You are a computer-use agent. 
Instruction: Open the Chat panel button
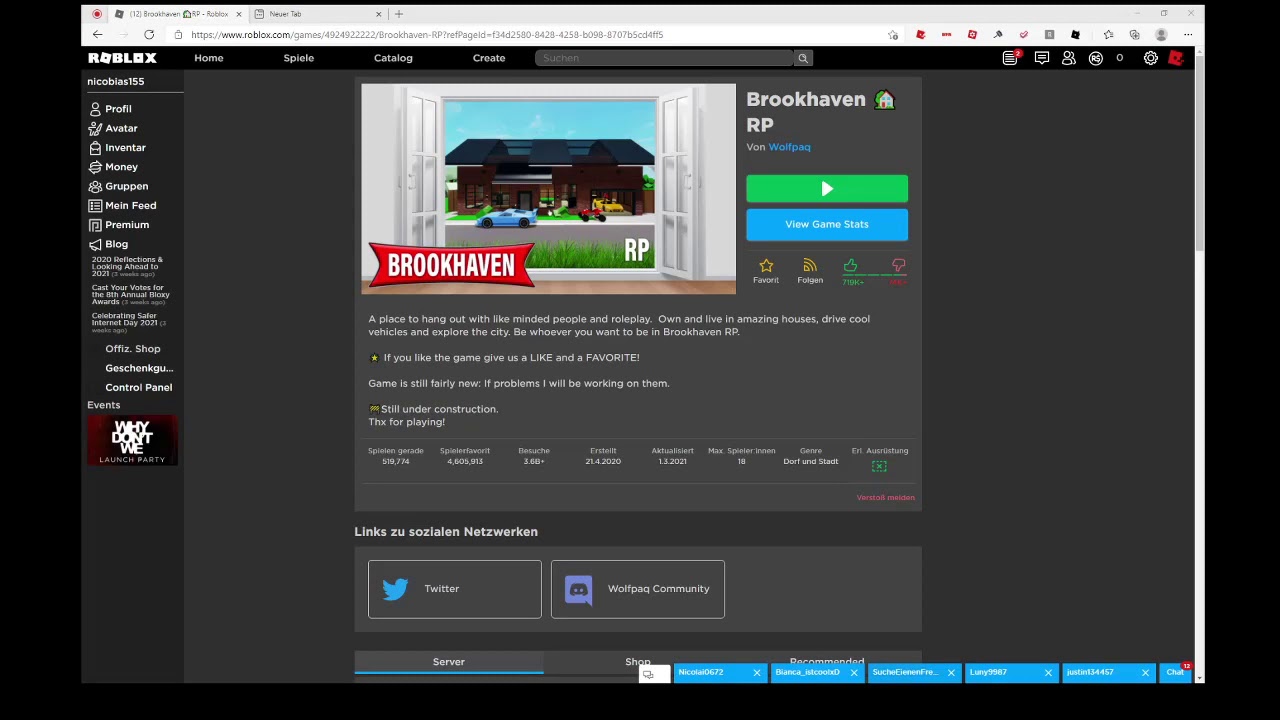point(1175,673)
